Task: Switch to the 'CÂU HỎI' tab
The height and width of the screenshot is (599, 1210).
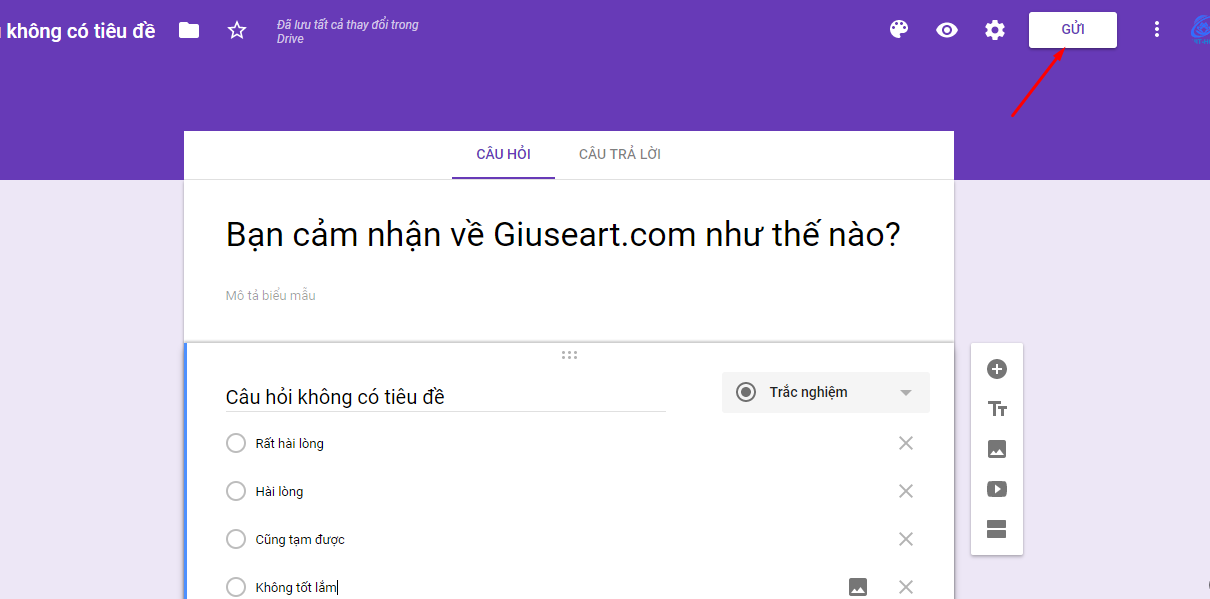Action: pyautogui.click(x=503, y=154)
